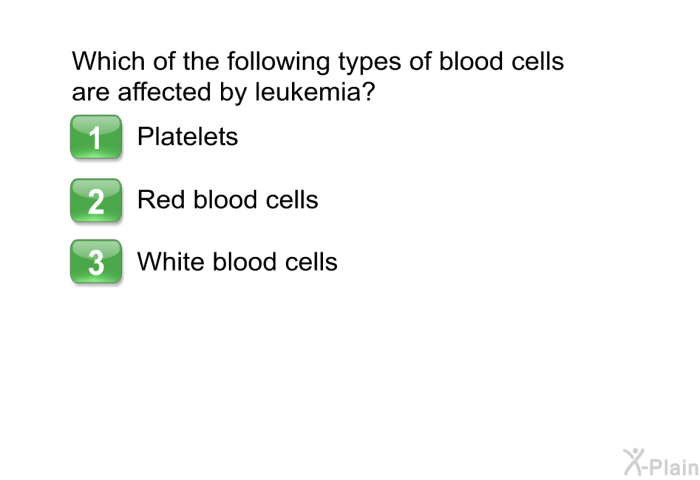
Task: Click the word leukemia in the question
Action: [x=306, y=92]
